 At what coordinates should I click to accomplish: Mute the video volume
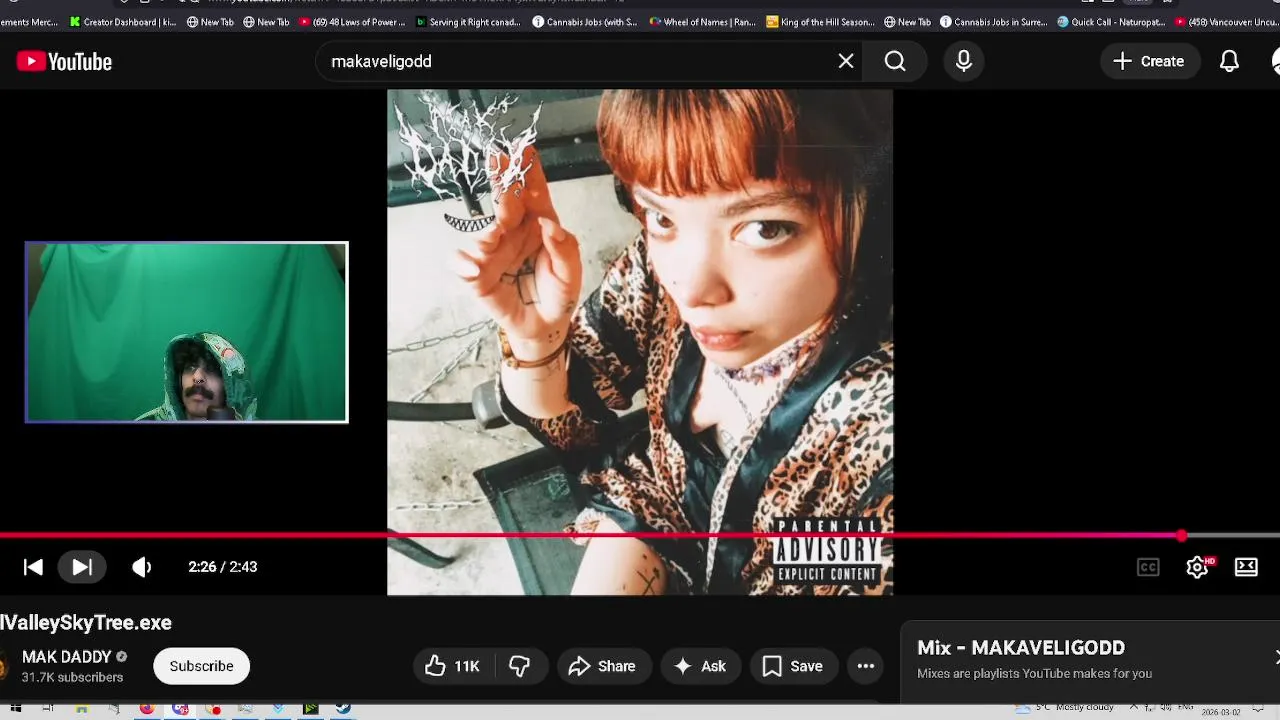pyautogui.click(x=142, y=567)
